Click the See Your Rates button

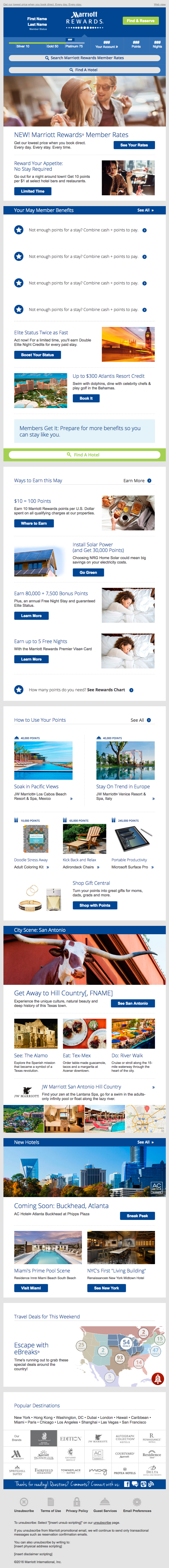[x=134, y=145]
